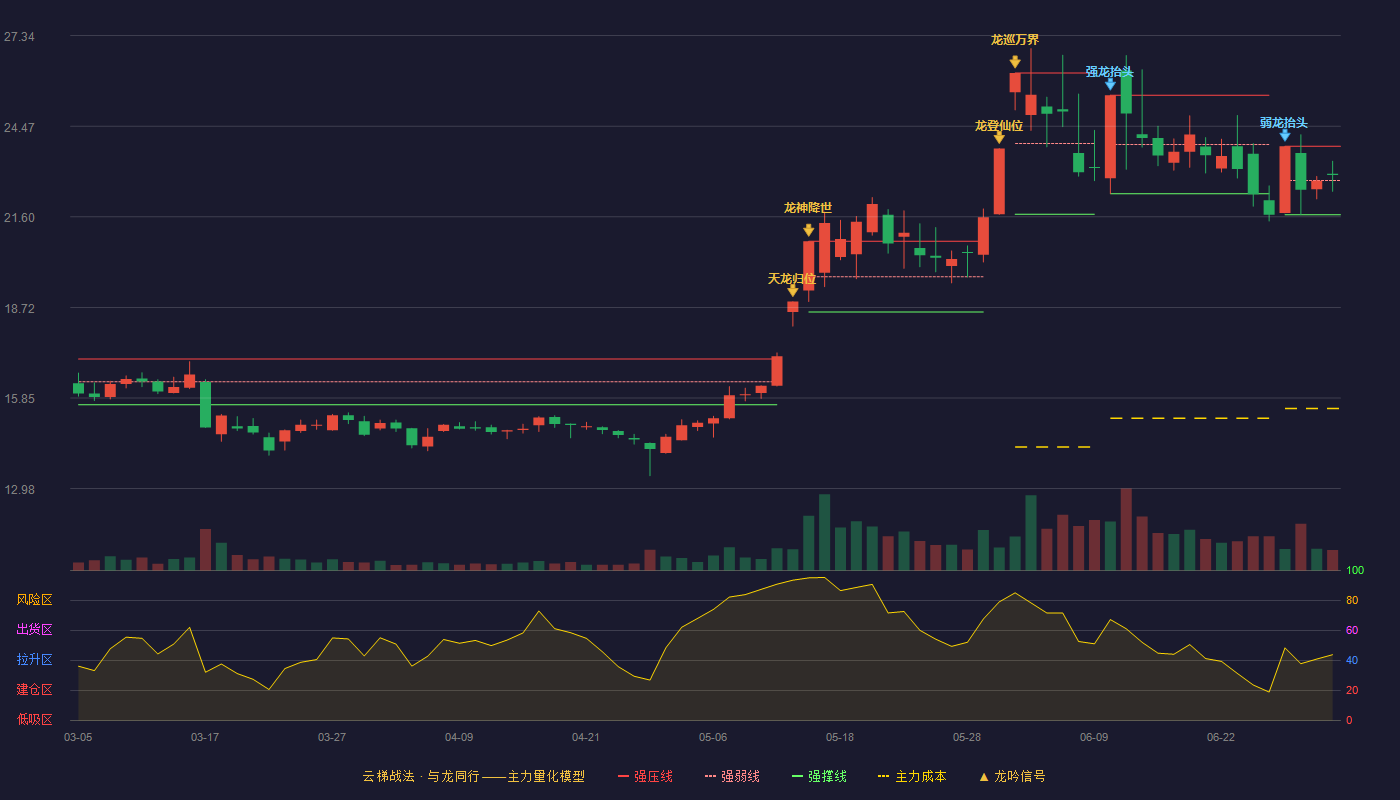
Task: Click the blue 弱龙抬头 arrow marker
Action: pyautogui.click(x=1285, y=135)
